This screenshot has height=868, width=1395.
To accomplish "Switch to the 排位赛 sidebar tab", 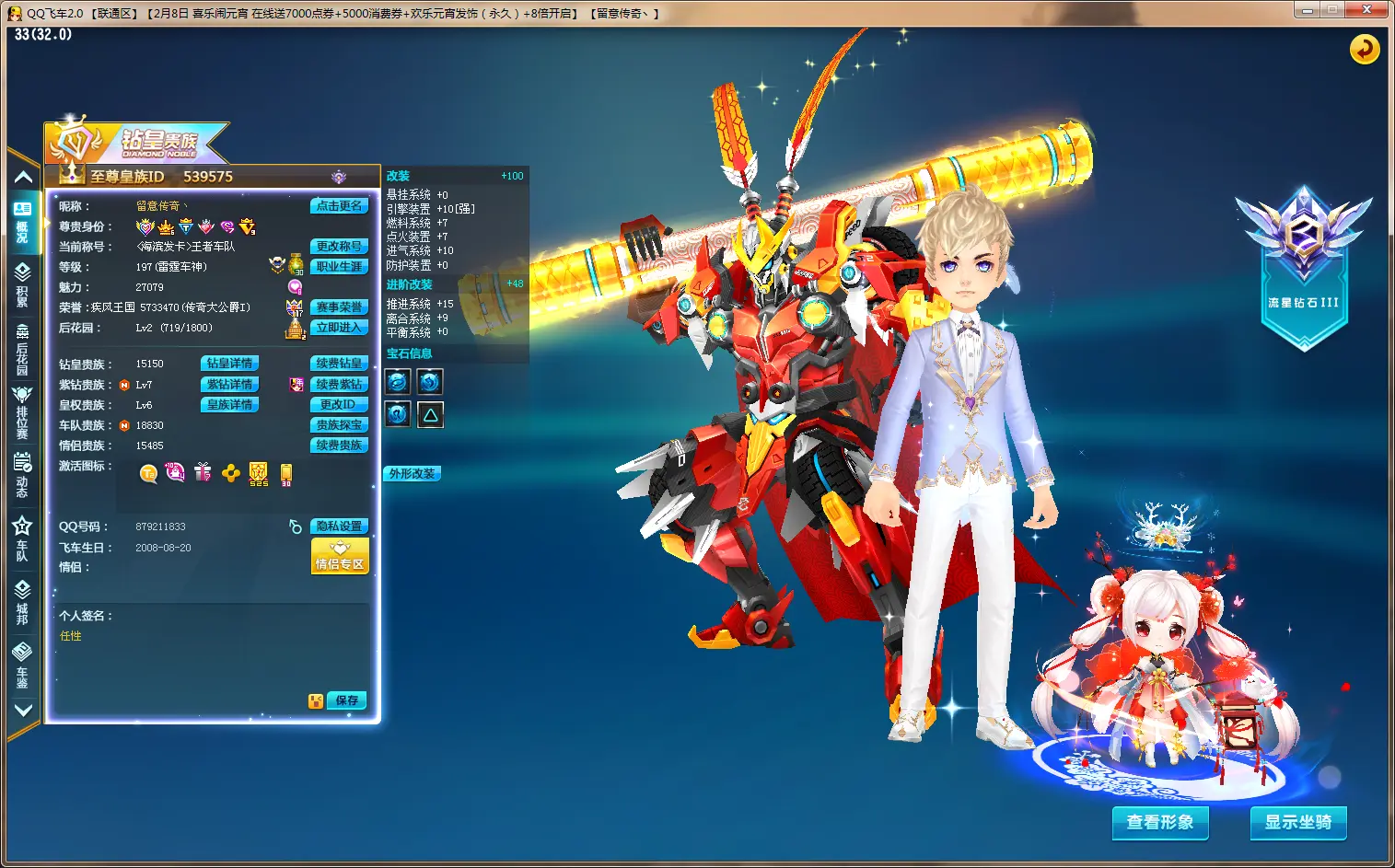I will [x=22, y=412].
